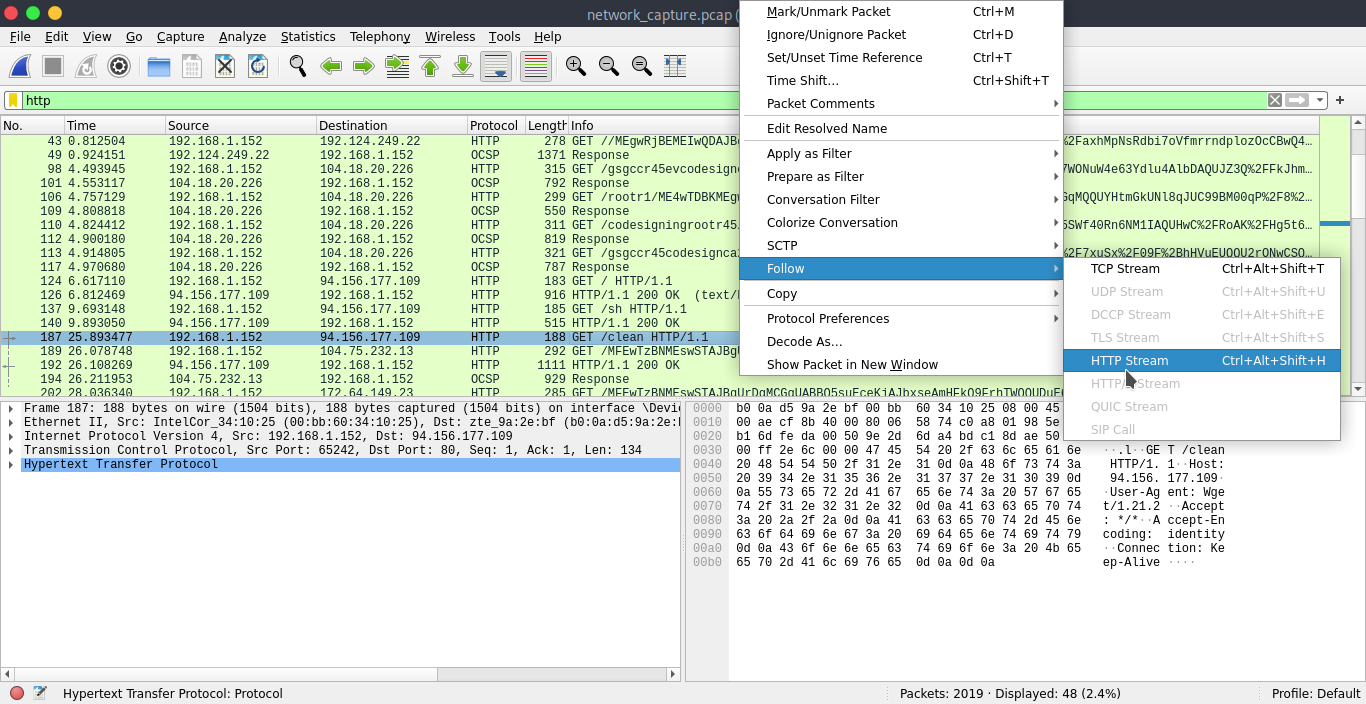Go to the first packet

pos(430,66)
